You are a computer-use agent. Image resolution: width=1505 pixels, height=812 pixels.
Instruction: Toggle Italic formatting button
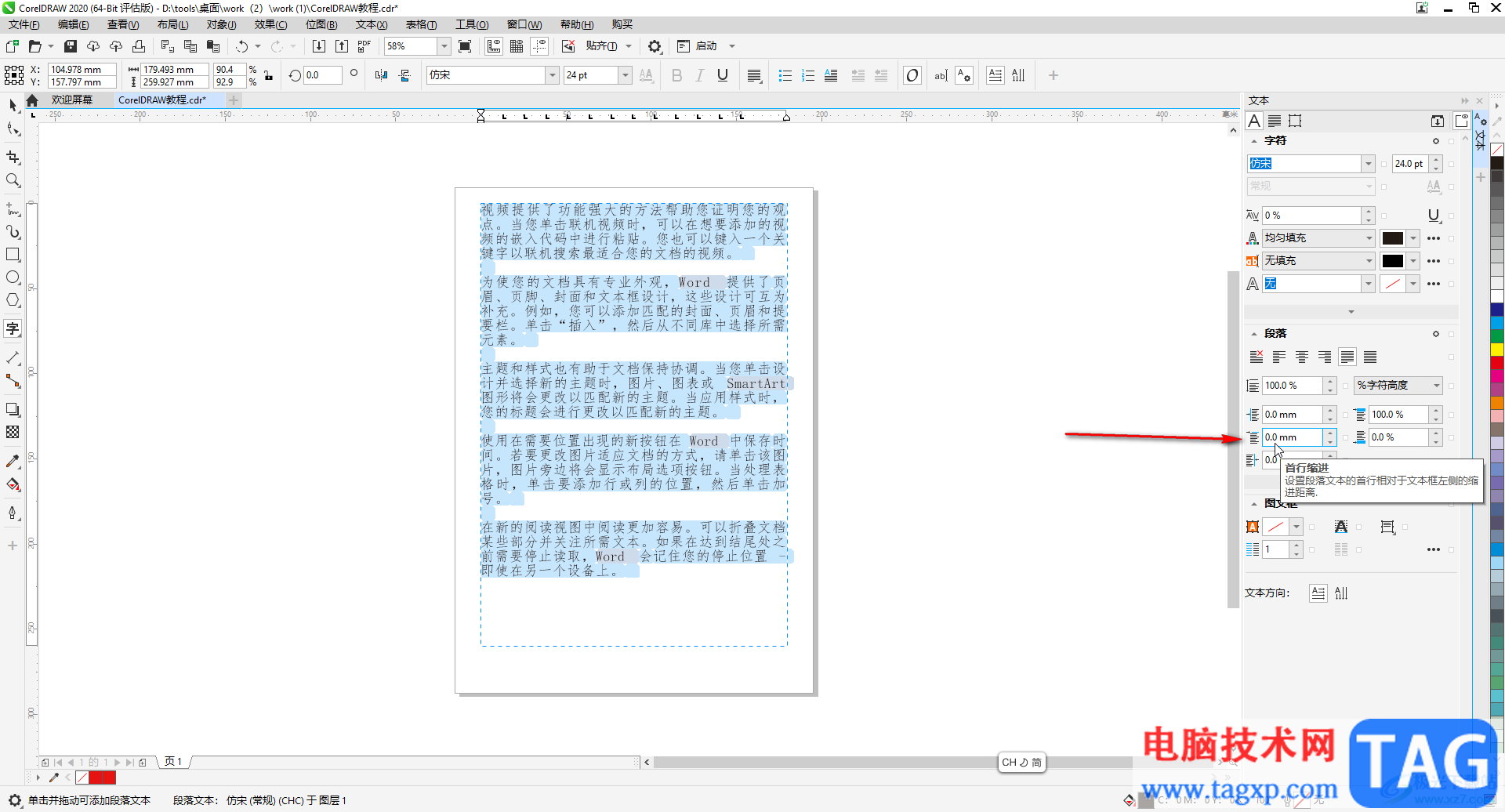(x=700, y=75)
